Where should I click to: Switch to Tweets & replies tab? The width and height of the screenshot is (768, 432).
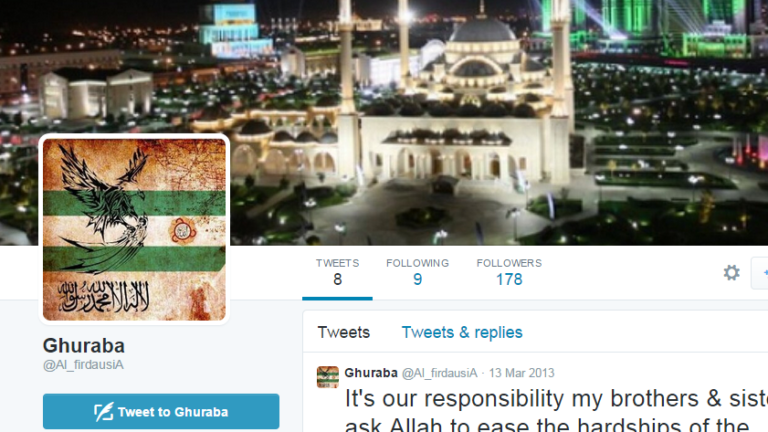pyautogui.click(x=462, y=332)
